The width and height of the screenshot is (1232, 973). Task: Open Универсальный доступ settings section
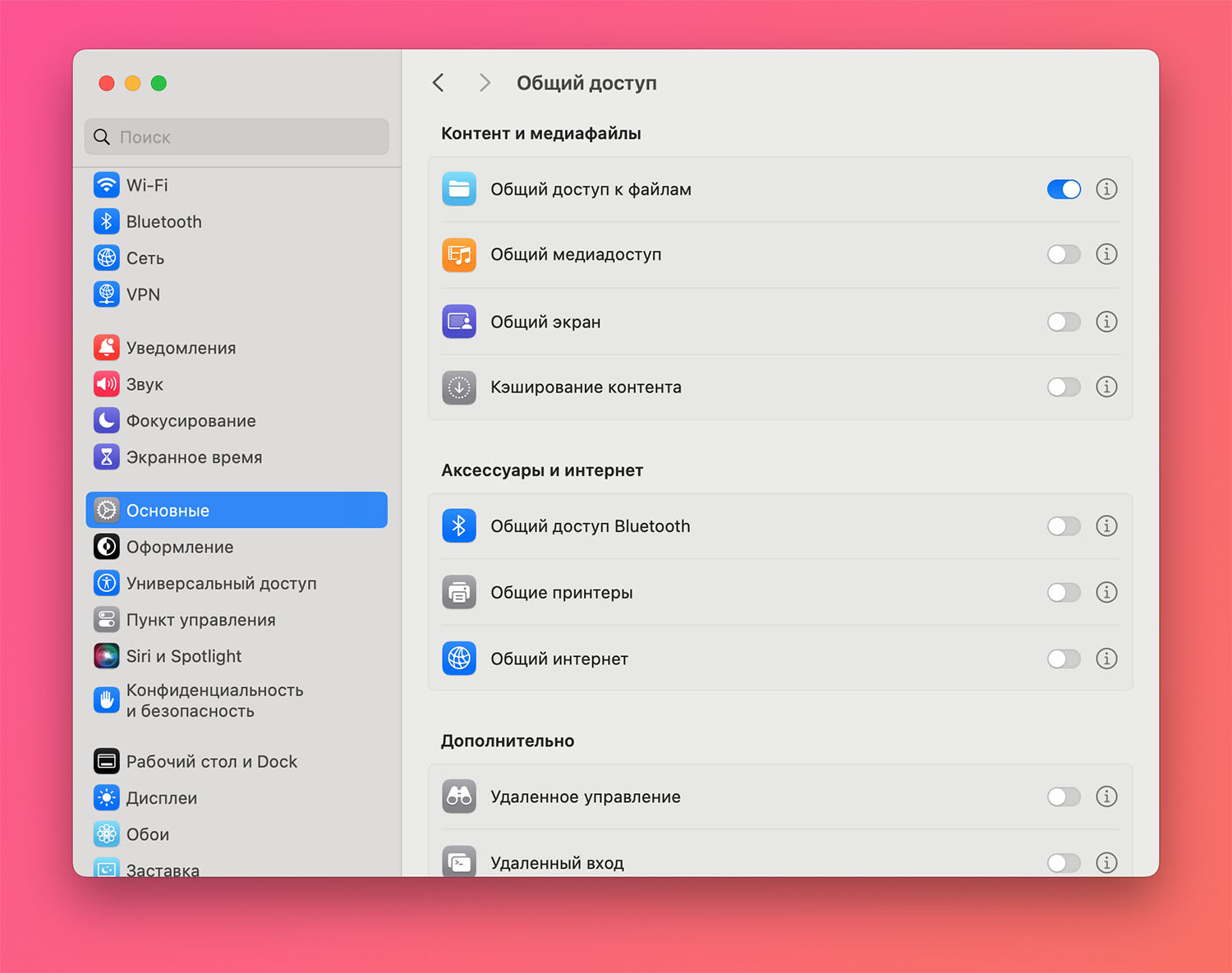pyautogui.click(x=221, y=584)
